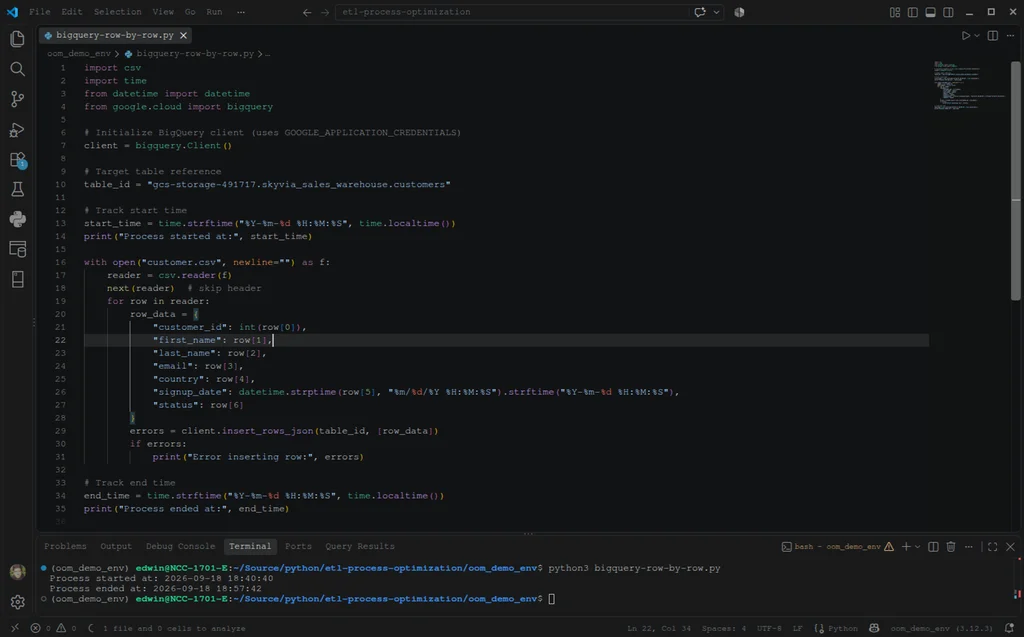Expand the oom_demo_env breadcrumb folder
Image resolution: width=1024 pixels, height=637 pixels.
coord(79,54)
